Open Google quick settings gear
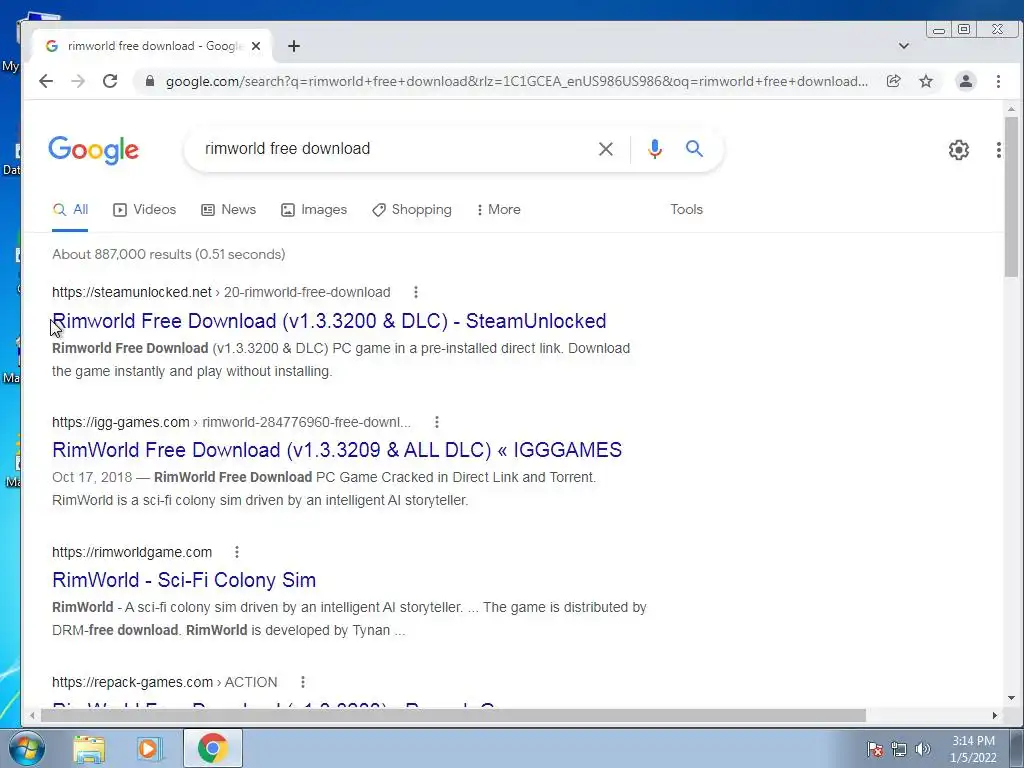 pos(959,150)
